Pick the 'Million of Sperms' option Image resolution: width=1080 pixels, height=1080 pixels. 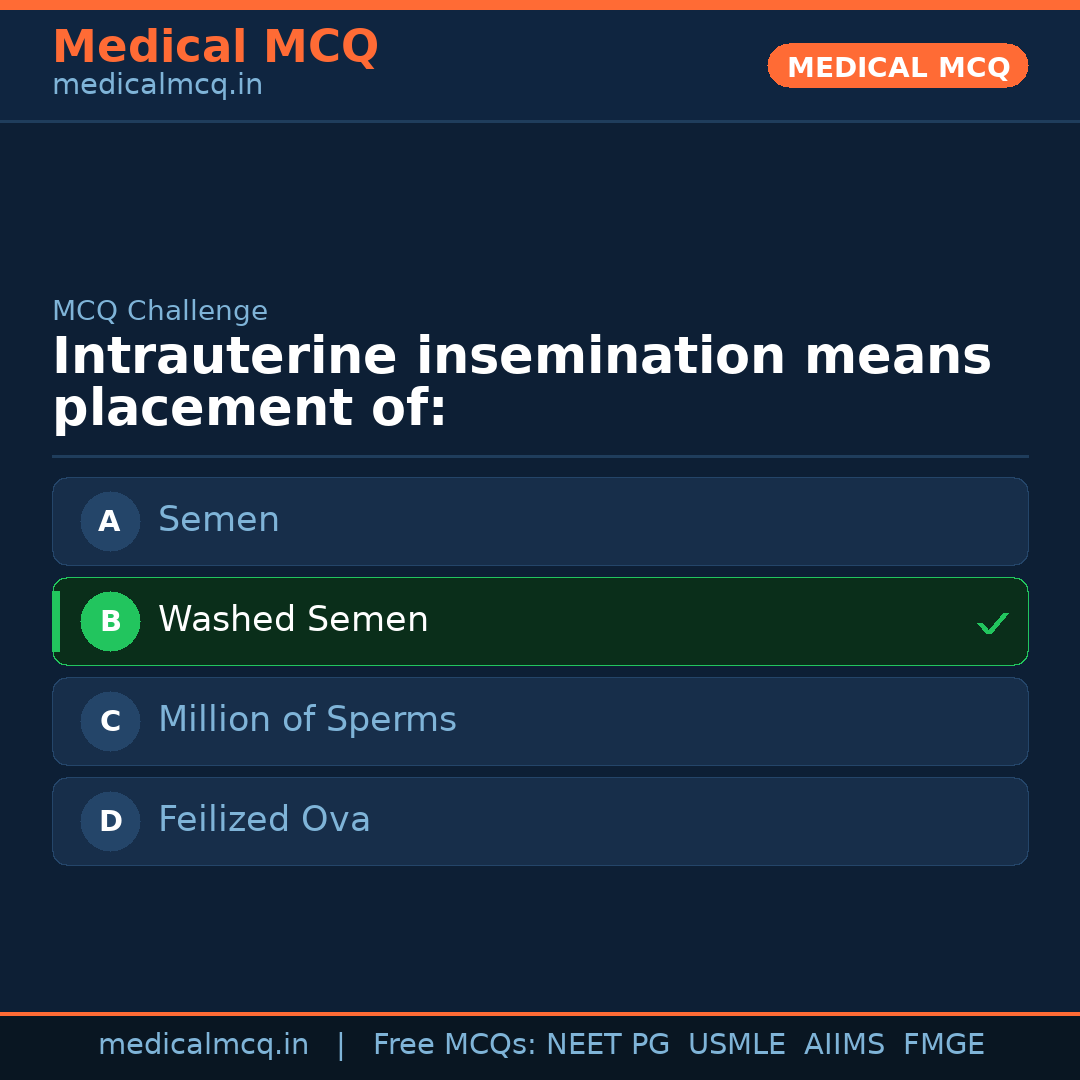click(x=307, y=720)
